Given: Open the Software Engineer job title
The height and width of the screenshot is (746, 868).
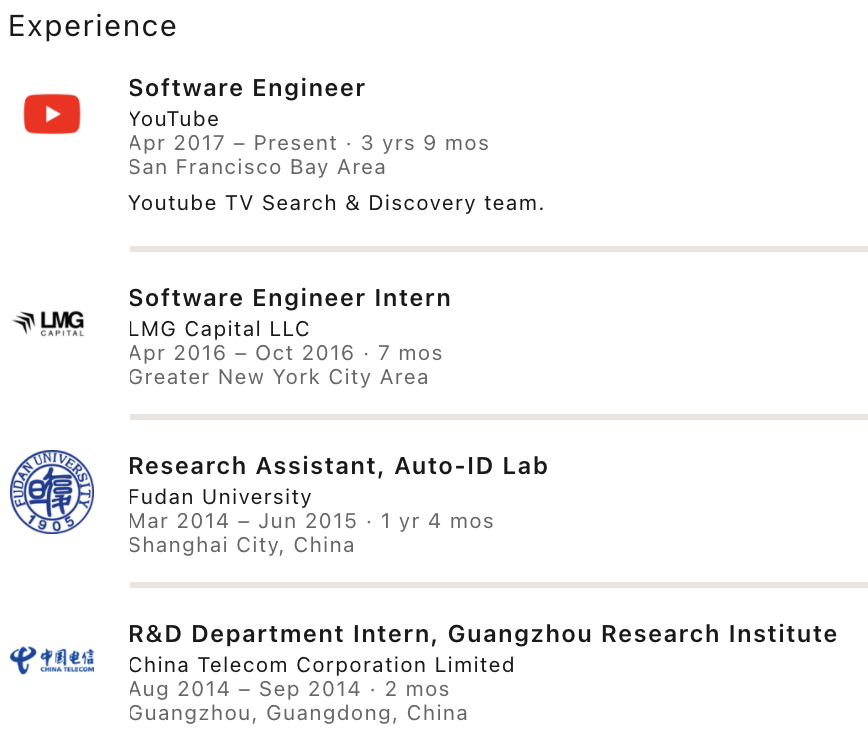Looking at the screenshot, I should pyautogui.click(x=247, y=88).
